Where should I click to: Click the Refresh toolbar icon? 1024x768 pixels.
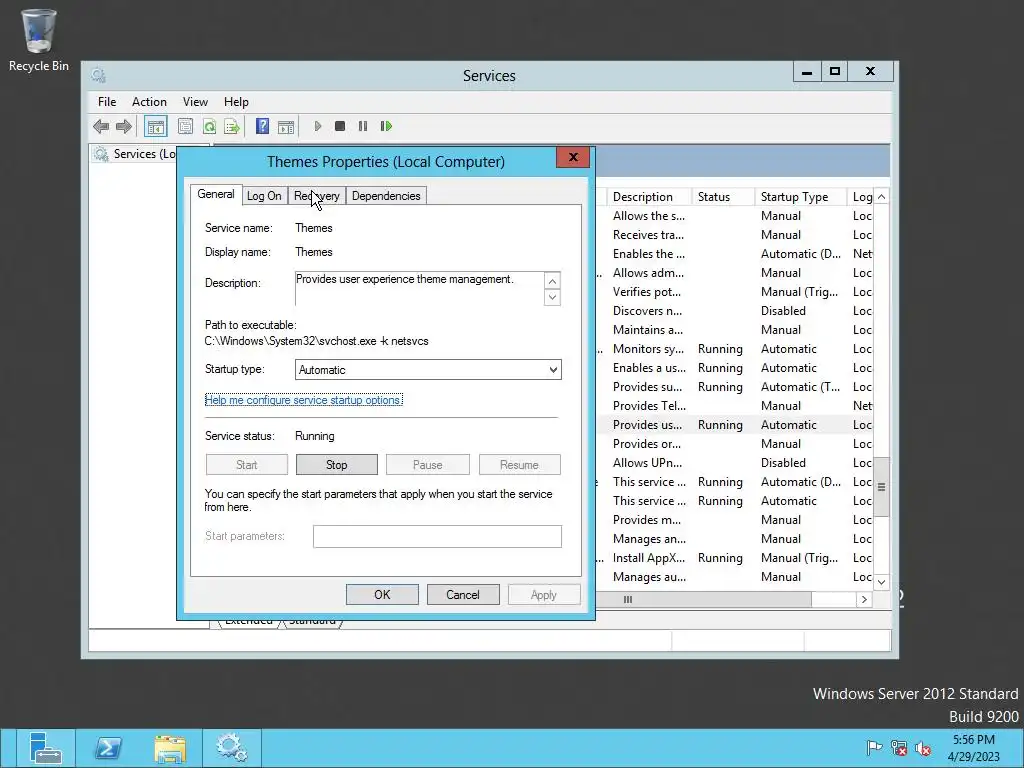click(x=209, y=126)
